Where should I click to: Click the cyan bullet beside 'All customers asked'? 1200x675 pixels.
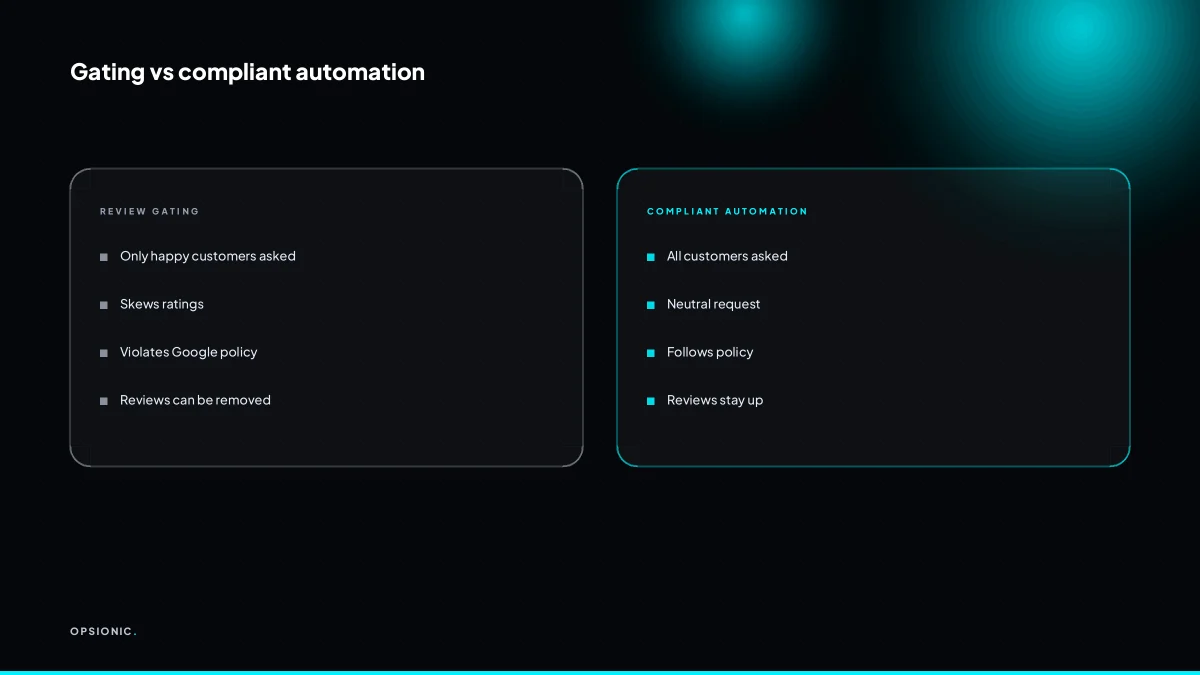(651, 257)
